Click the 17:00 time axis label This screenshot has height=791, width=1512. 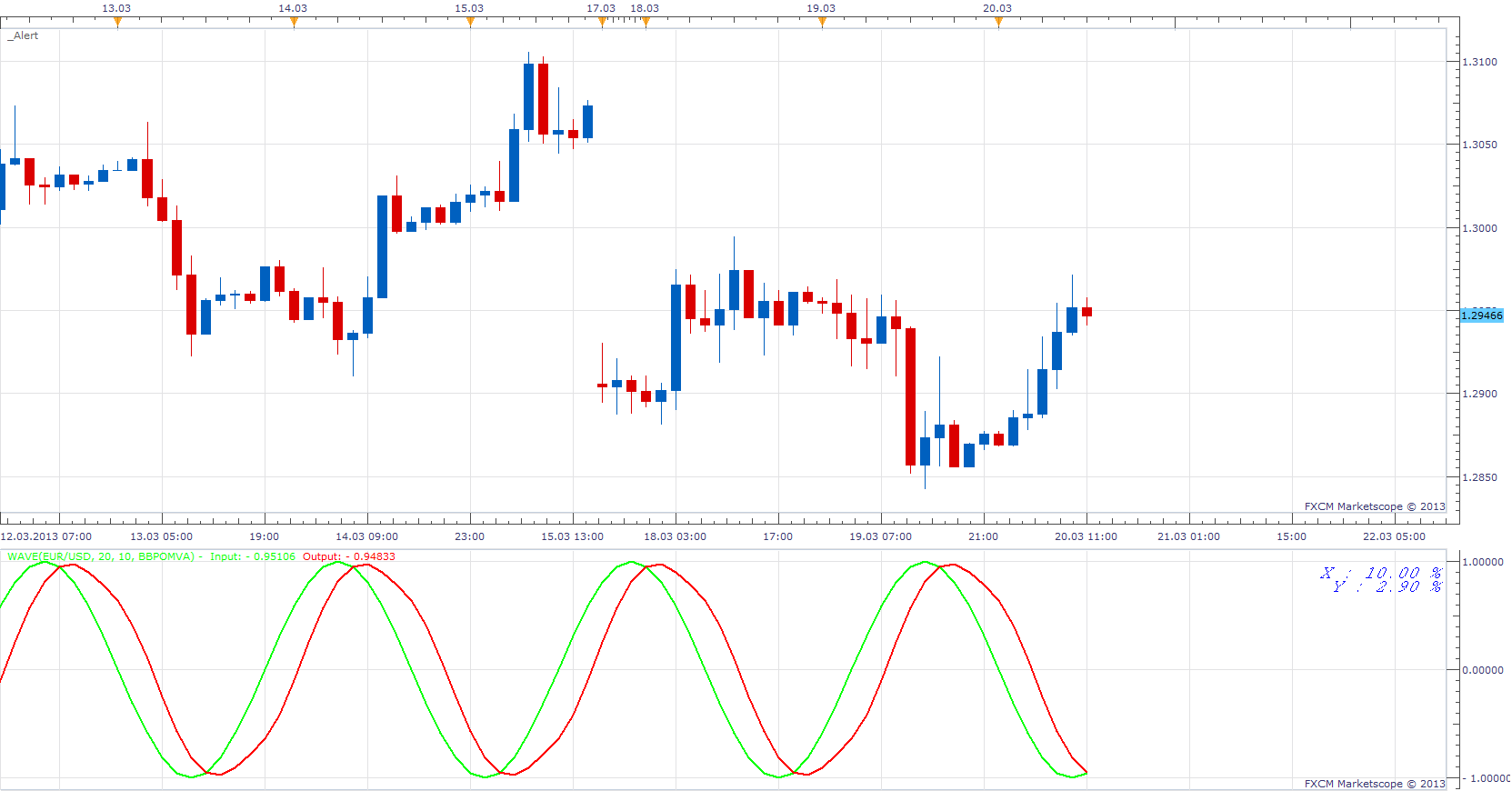click(777, 536)
